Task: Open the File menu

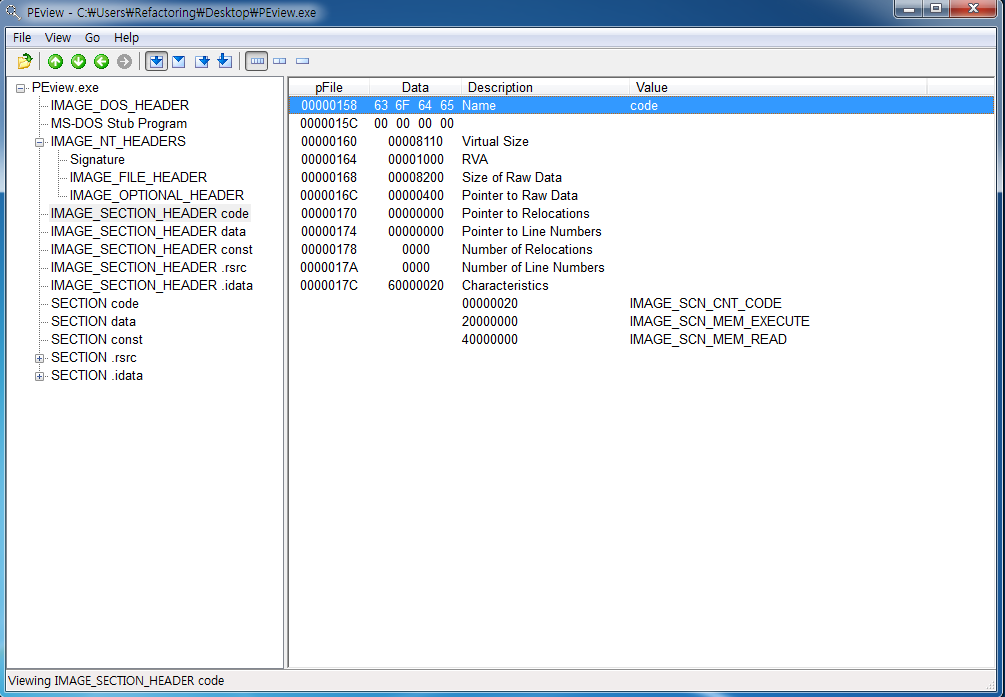Action: (x=22, y=37)
